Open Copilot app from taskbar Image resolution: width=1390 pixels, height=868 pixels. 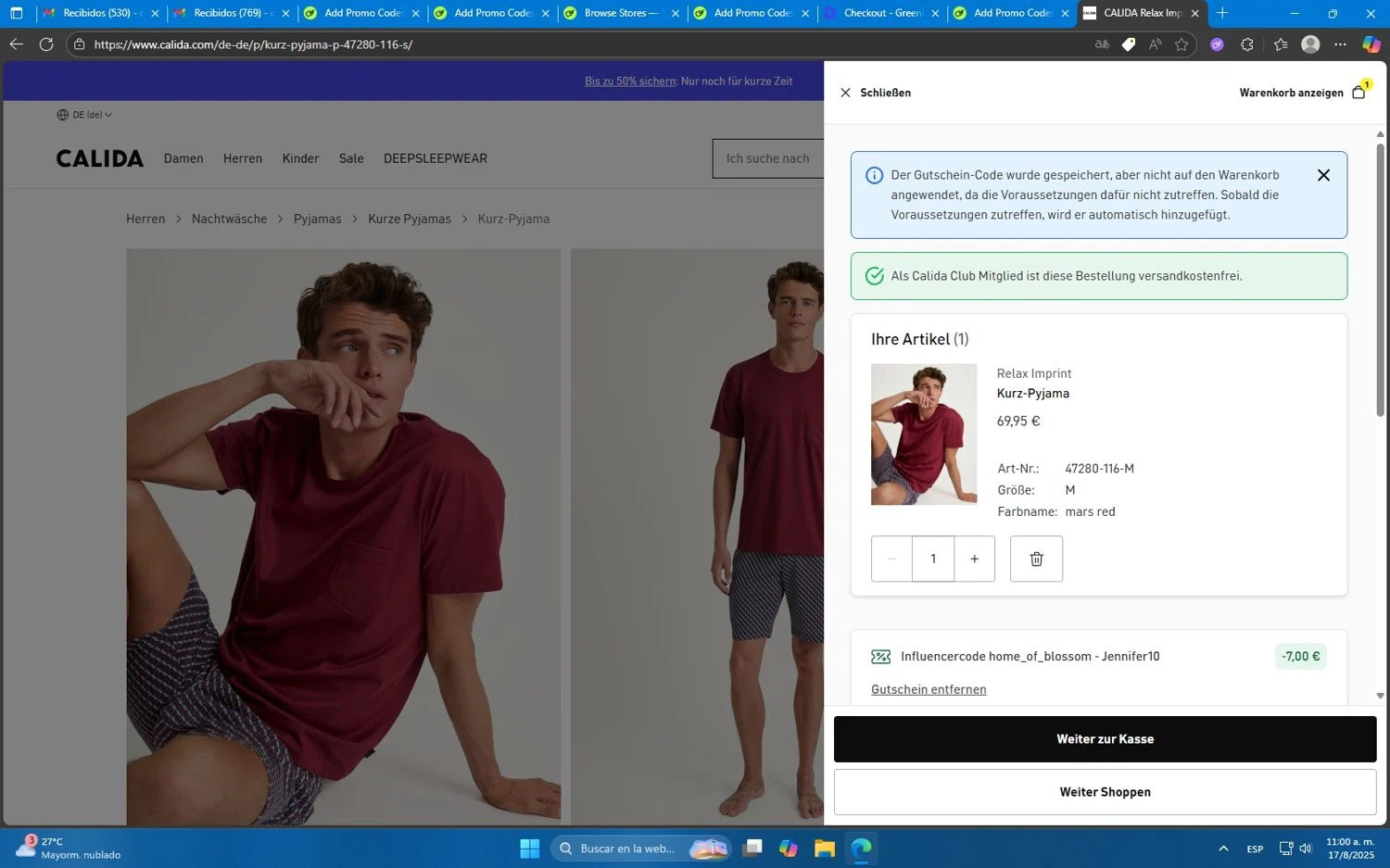[x=788, y=849]
